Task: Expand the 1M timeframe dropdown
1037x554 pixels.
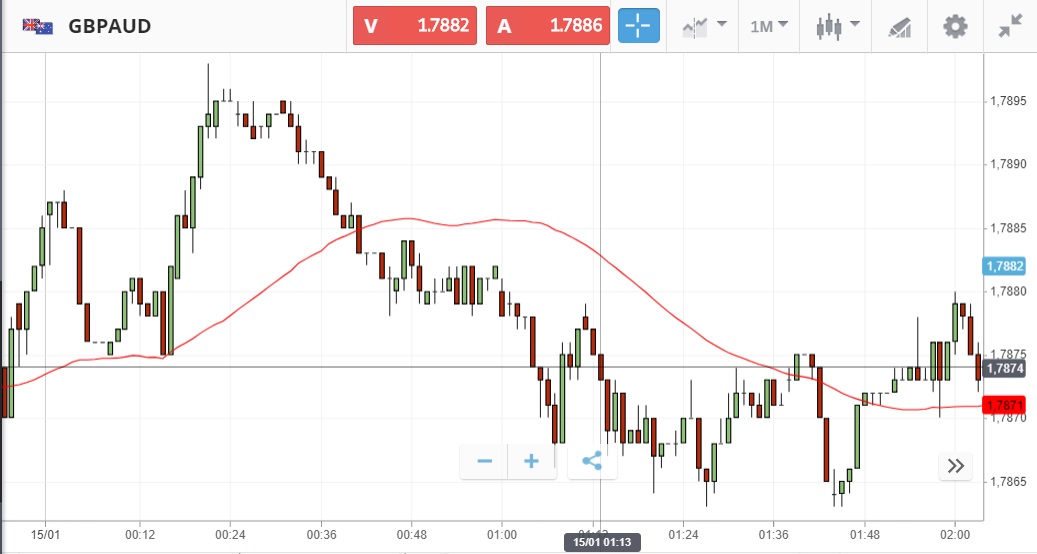Action: pos(769,26)
